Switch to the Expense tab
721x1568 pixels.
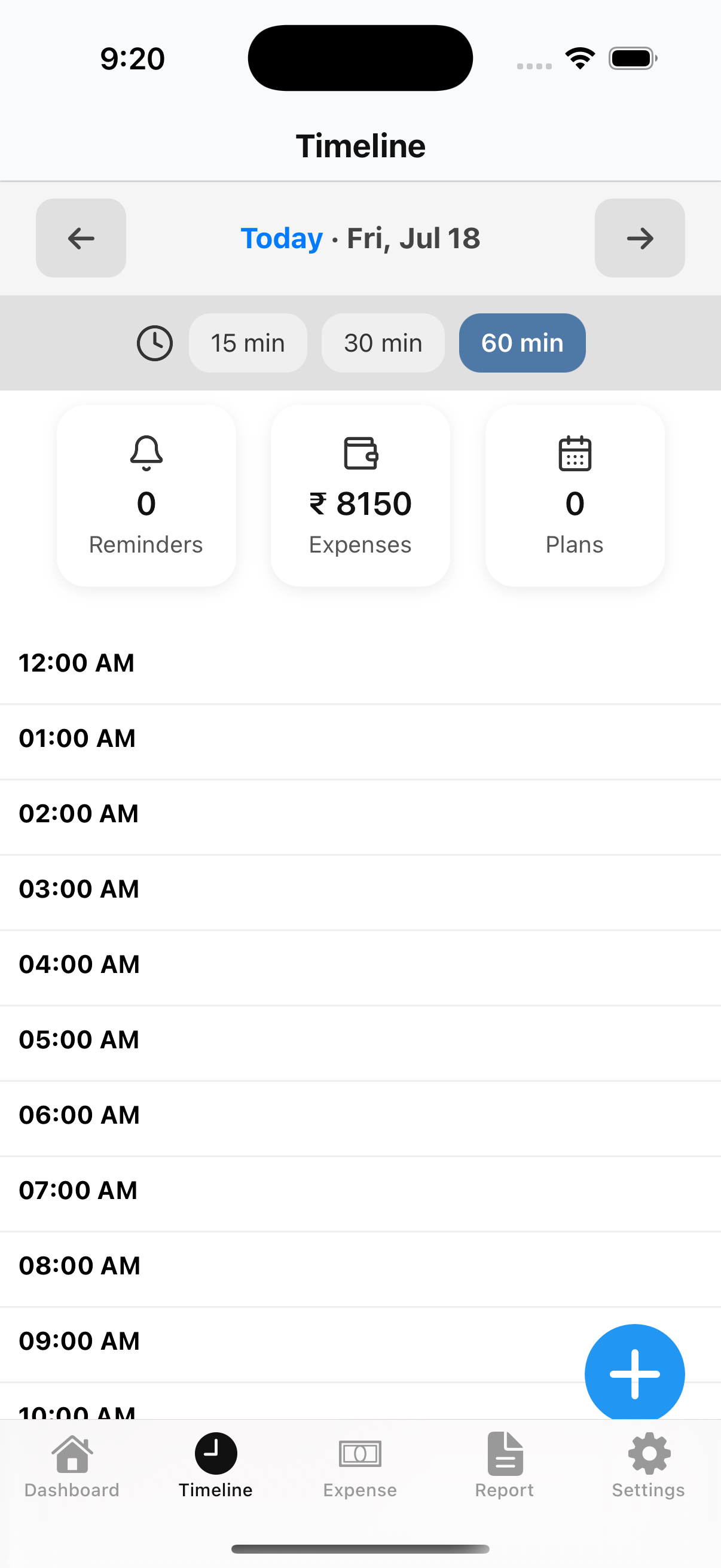(360, 1465)
